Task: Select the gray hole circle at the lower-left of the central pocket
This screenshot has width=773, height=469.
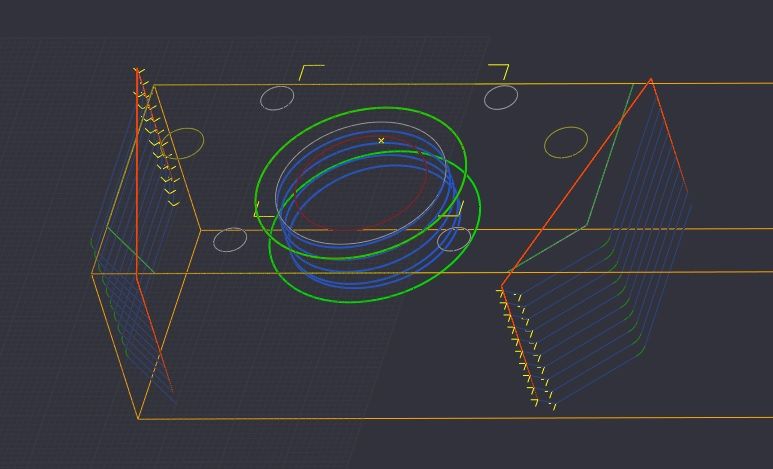Action: pyautogui.click(x=230, y=240)
